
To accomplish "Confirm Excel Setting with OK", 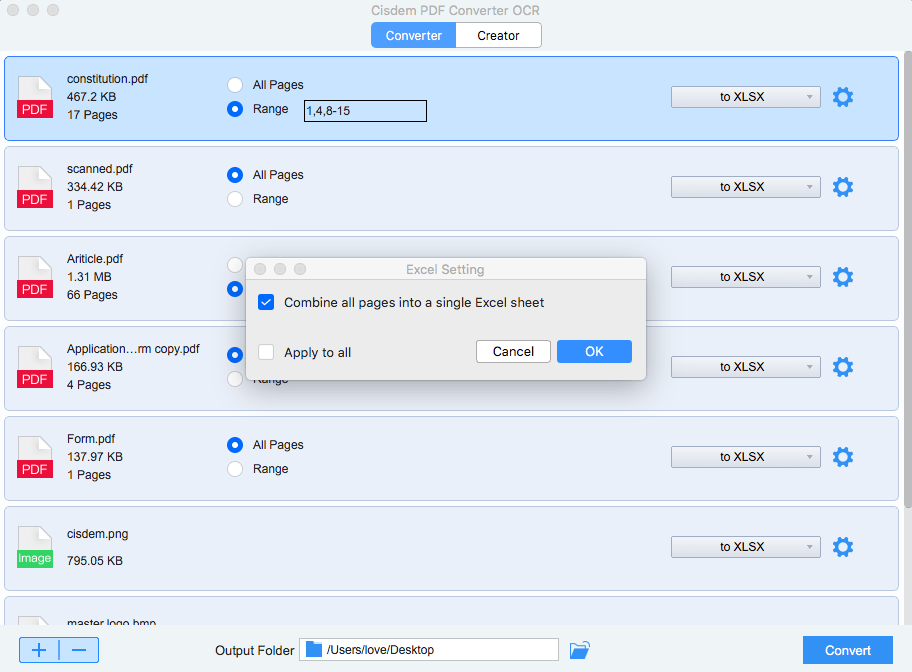I will pyautogui.click(x=594, y=351).
